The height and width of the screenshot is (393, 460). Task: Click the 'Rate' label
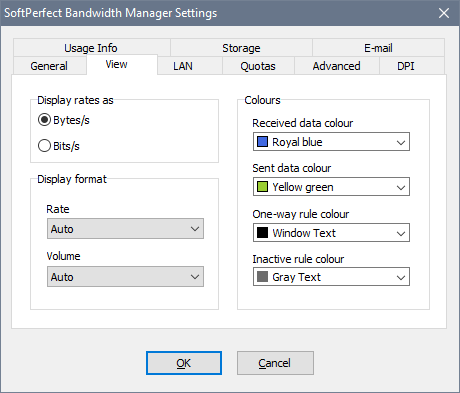click(x=58, y=209)
